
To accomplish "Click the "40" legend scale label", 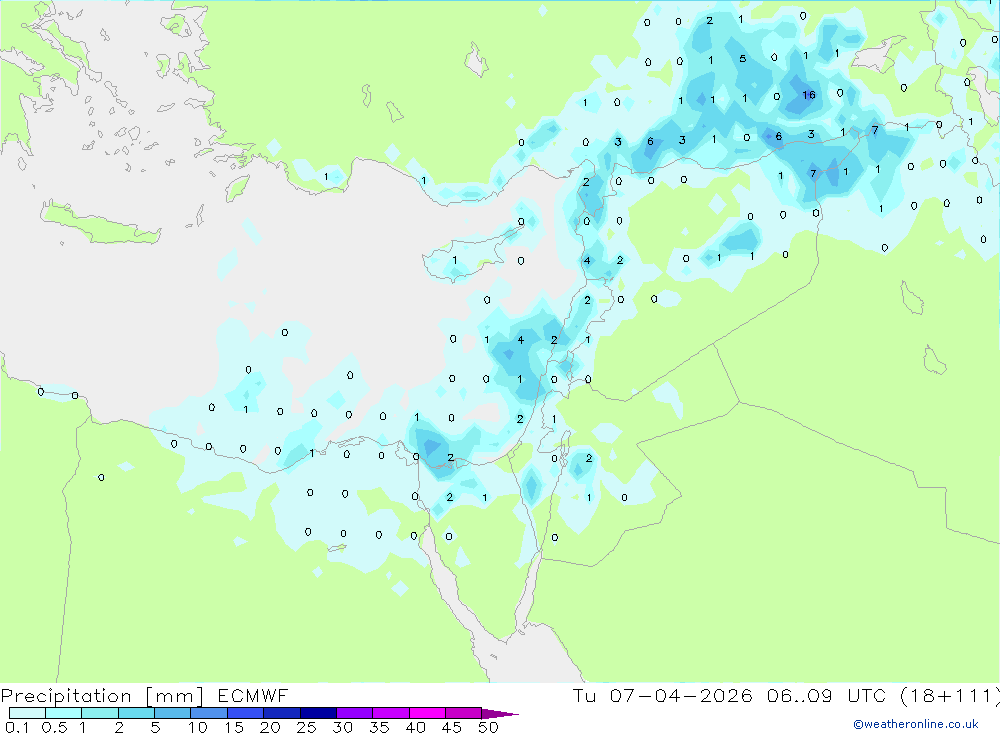I will [416, 727].
